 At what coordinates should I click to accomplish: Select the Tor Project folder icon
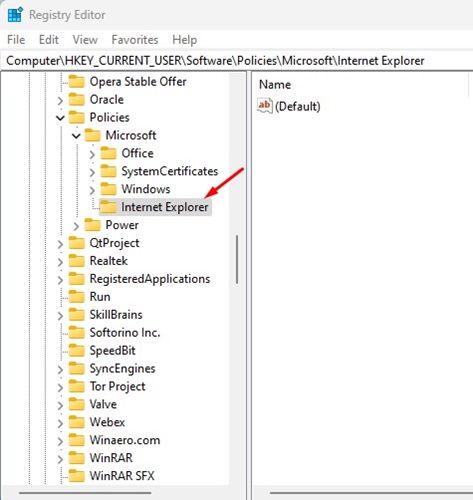[77, 387]
